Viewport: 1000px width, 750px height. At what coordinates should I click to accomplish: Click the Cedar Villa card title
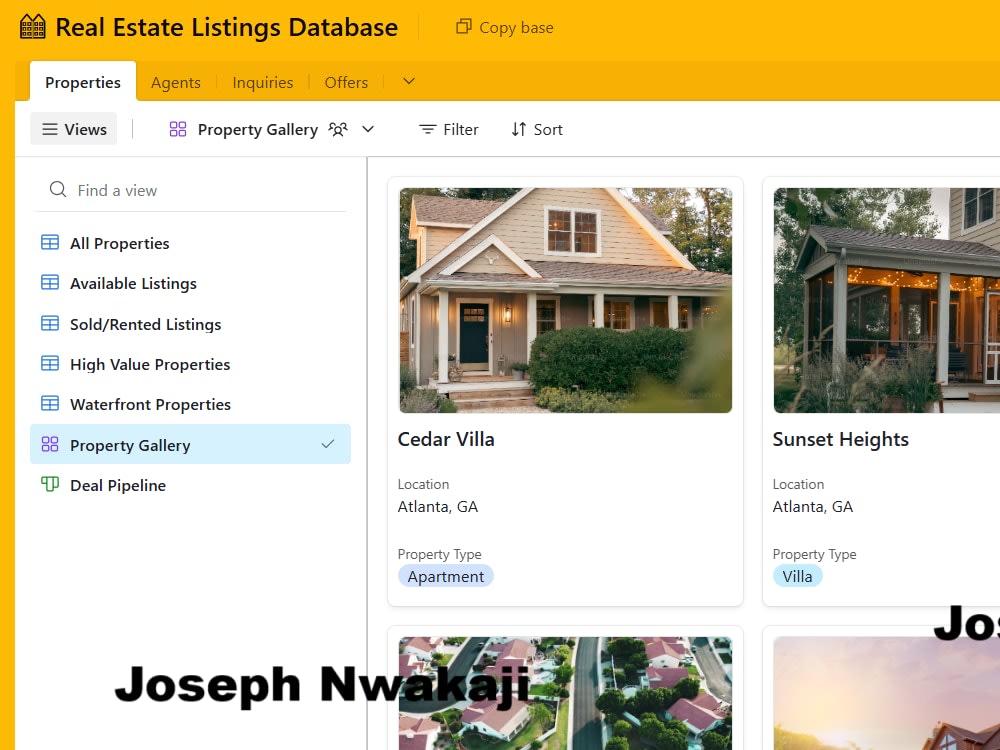(x=446, y=439)
